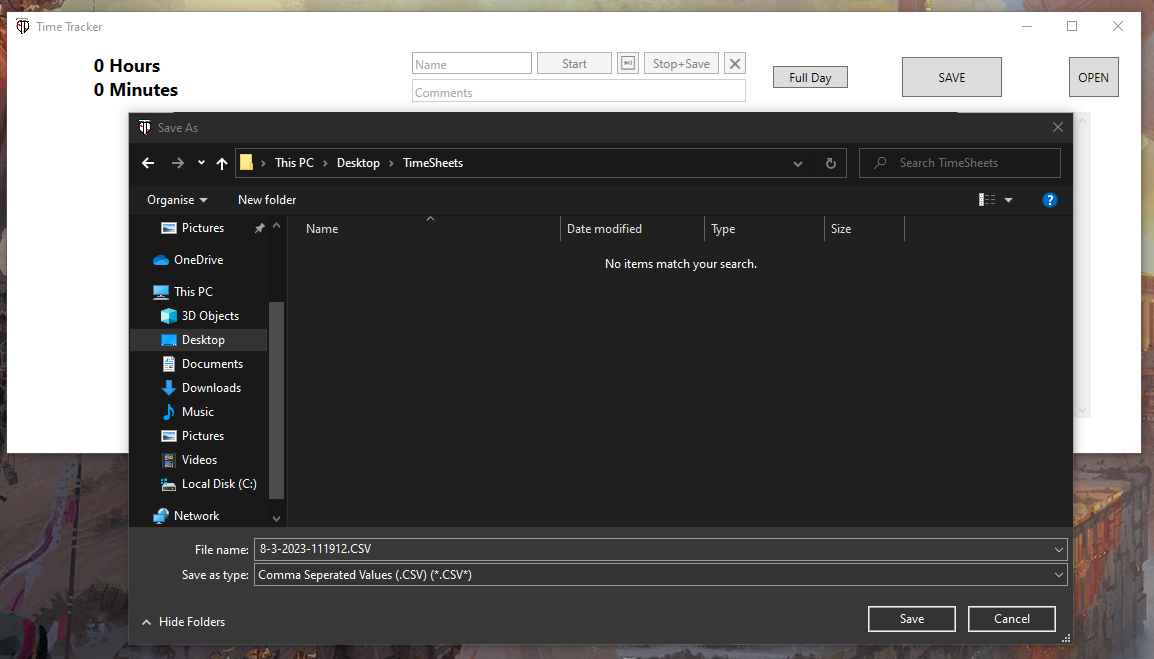Screen dimensions: 1154x659
Task: Click the pause/resume icon button next to Start
Action: pyautogui.click(x=628, y=63)
